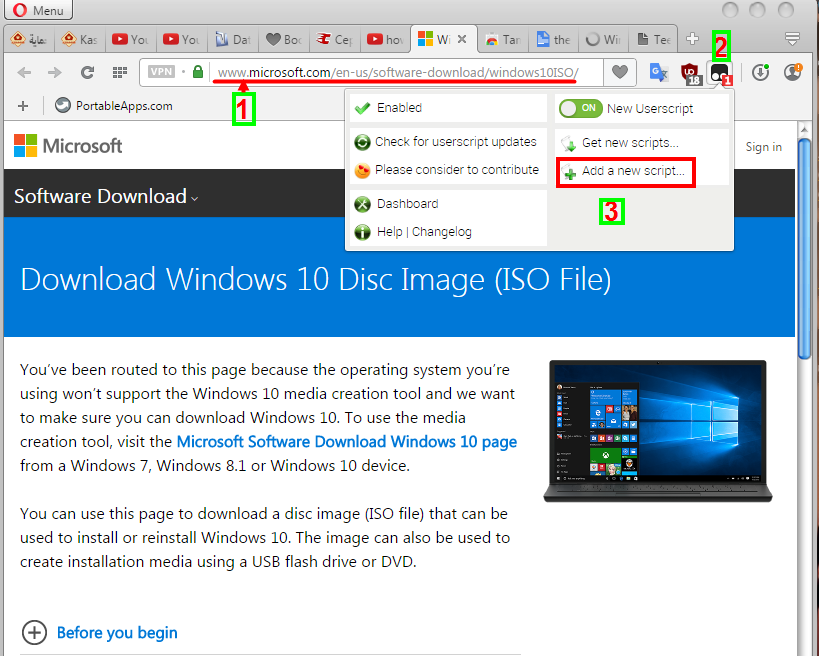Switch to the Kas tab
This screenshot has width=819, height=656.
(79, 39)
